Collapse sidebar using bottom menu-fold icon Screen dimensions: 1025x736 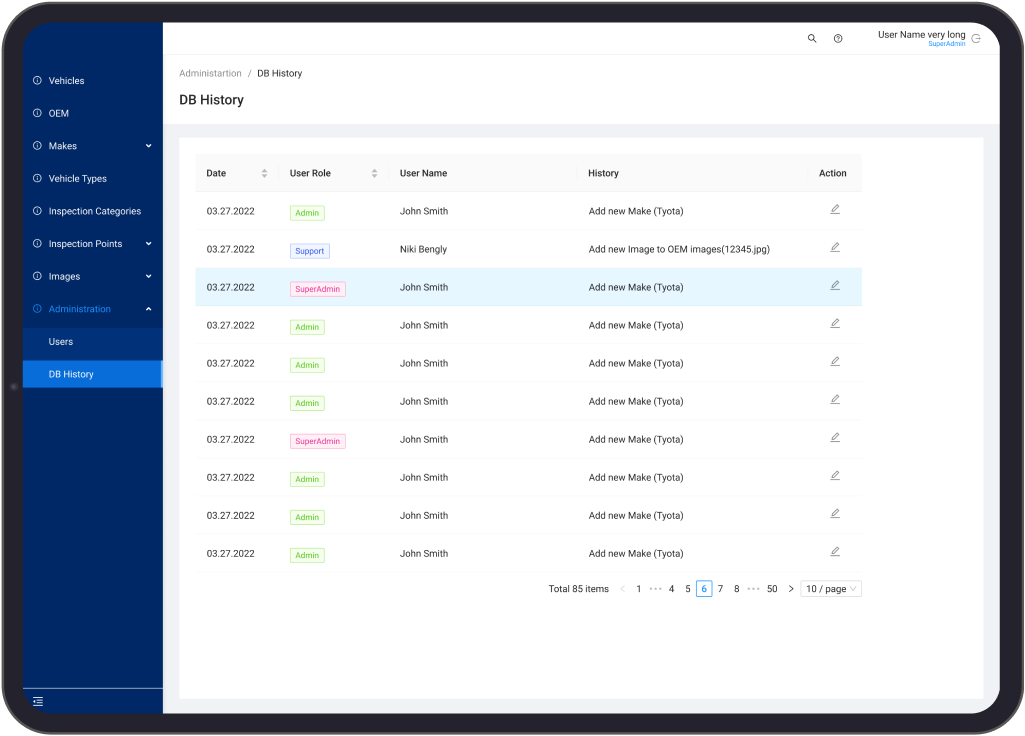click(x=38, y=702)
